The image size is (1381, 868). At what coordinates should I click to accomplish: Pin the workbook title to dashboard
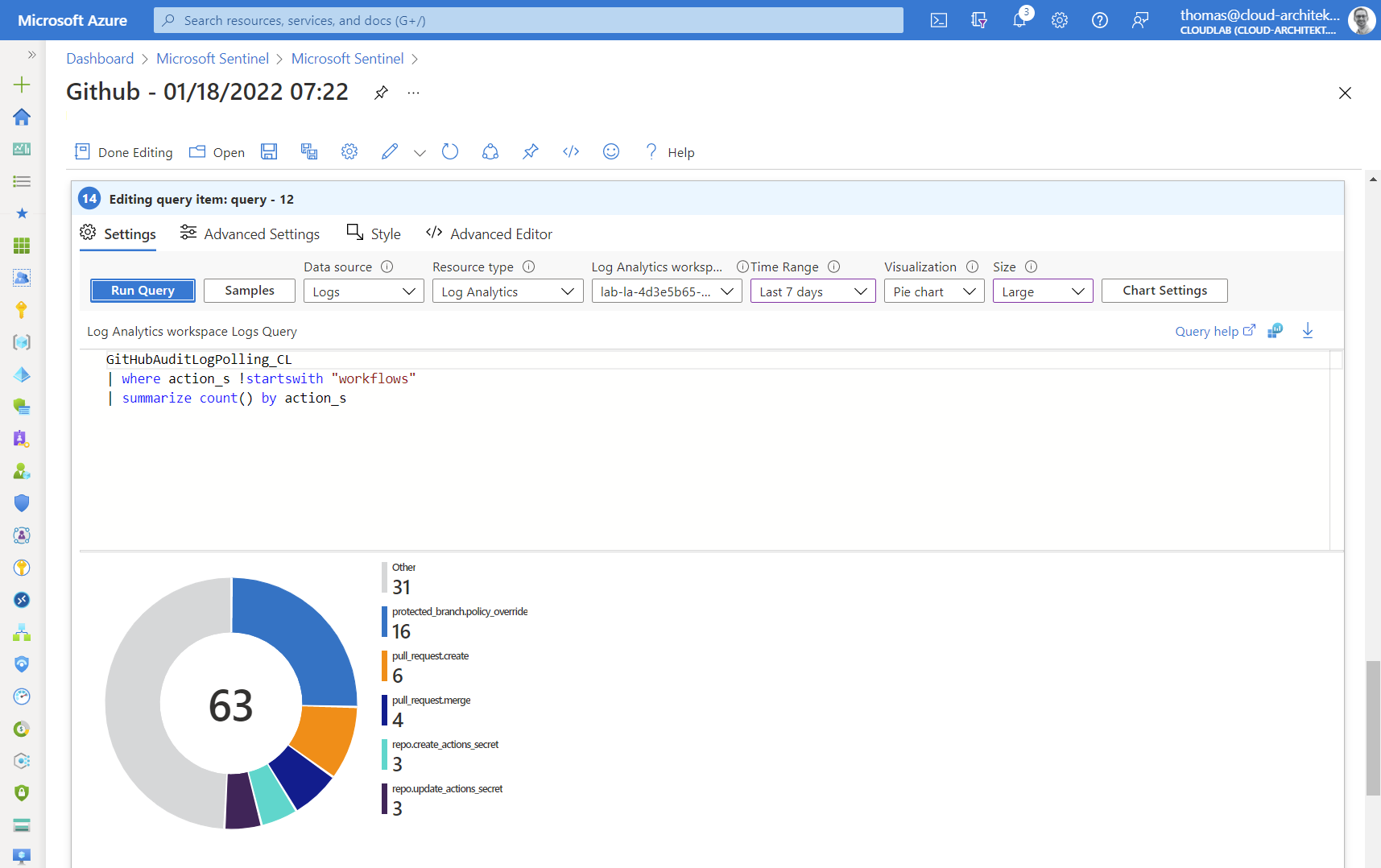(381, 93)
